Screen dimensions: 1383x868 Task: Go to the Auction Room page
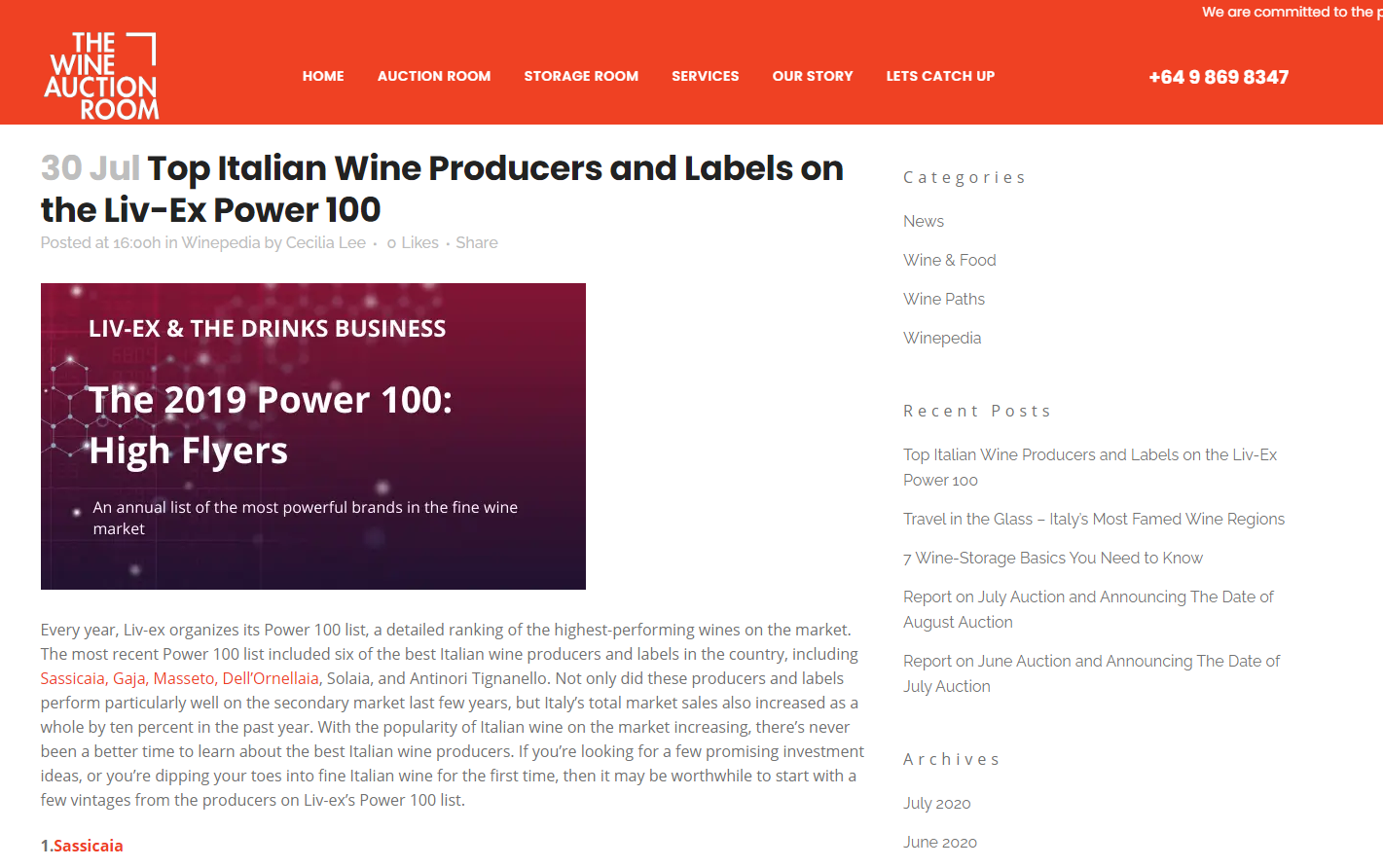click(434, 76)
